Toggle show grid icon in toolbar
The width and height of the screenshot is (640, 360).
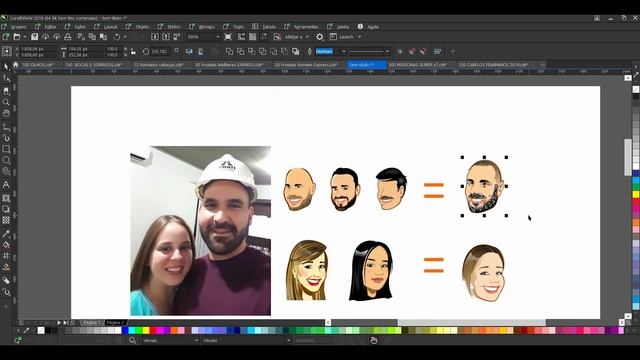pos(253,37)
